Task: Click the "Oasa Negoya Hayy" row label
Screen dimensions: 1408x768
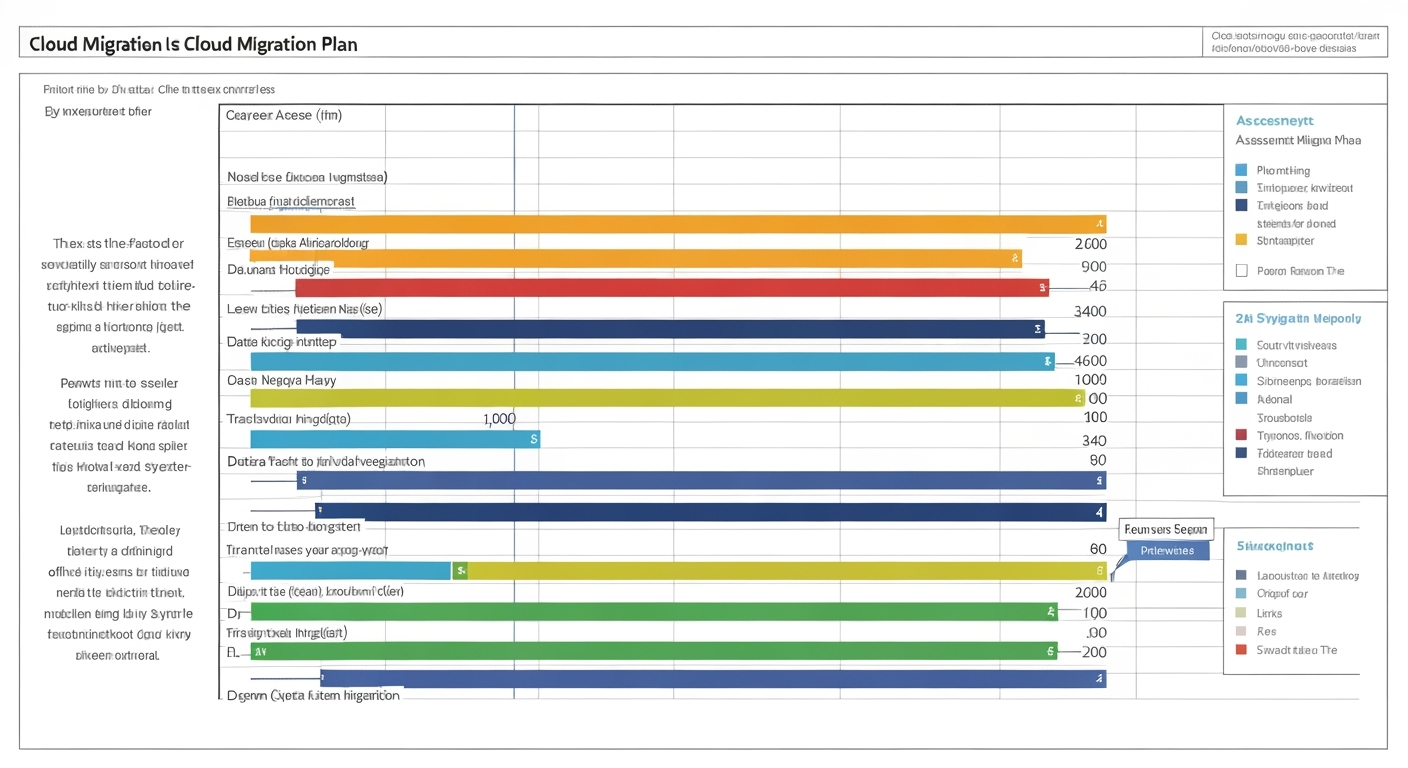Action: 282,381
